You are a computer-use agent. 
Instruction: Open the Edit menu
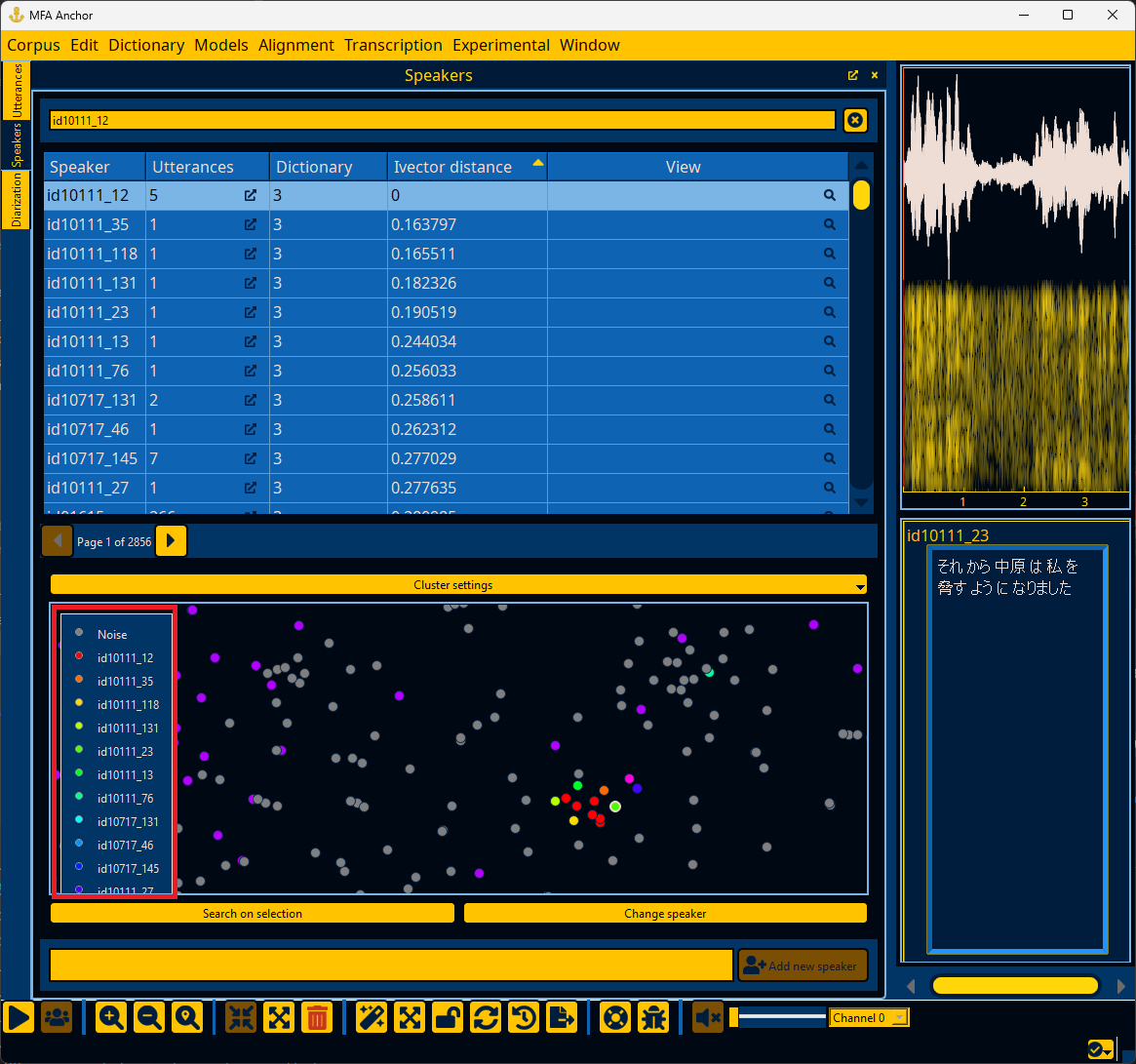tap(84, 45)
